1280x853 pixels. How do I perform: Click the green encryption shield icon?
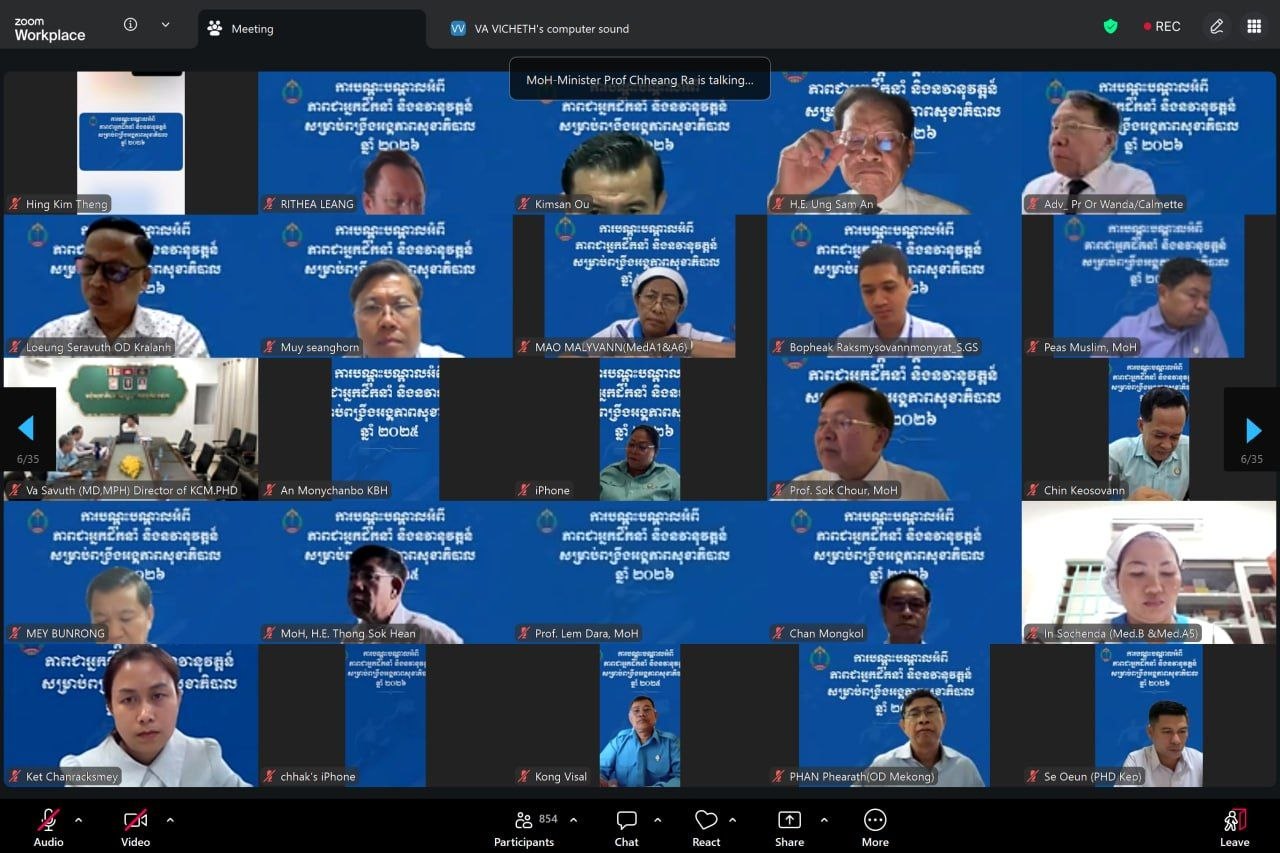pyautogui.click(x=1110, y=27)
